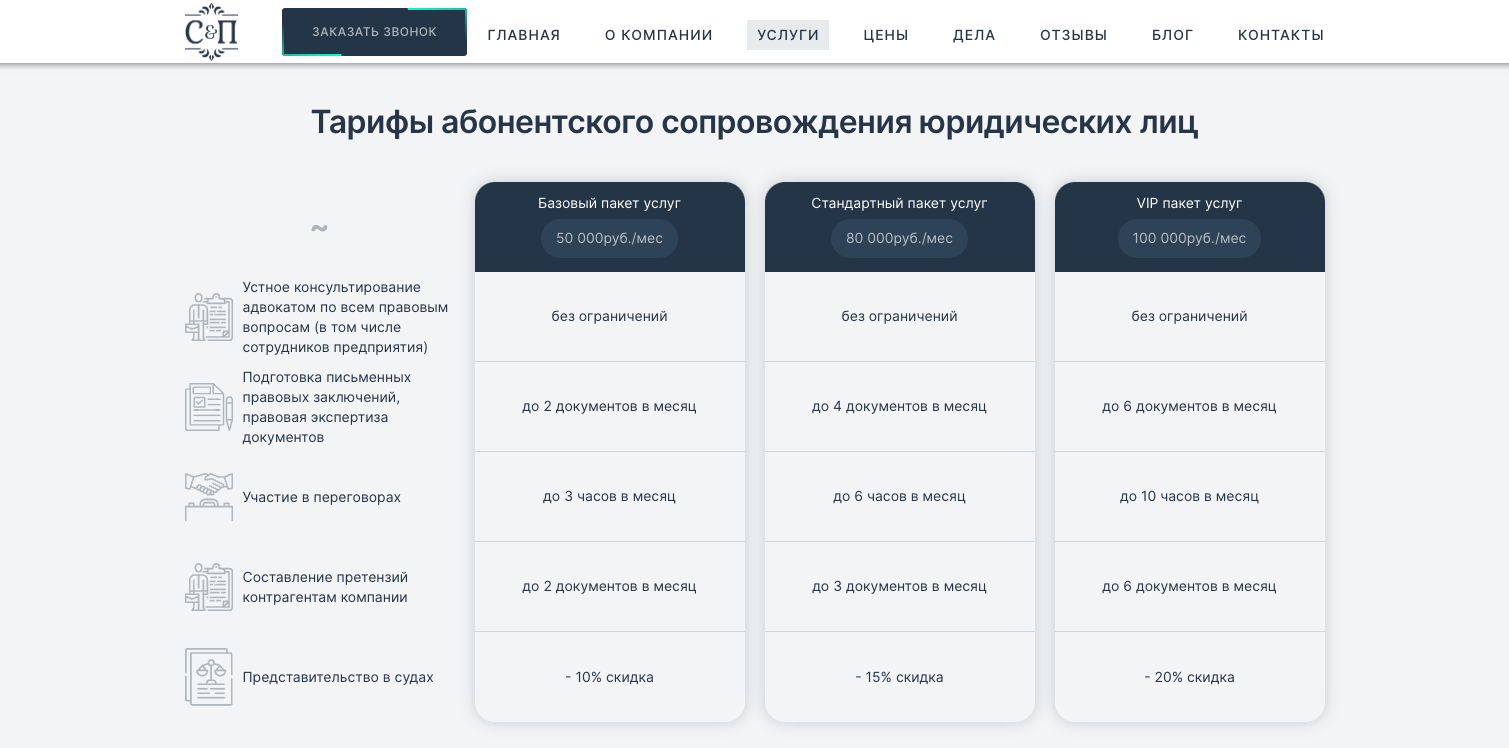Click the 50 000руб./мес price badge

610,239
